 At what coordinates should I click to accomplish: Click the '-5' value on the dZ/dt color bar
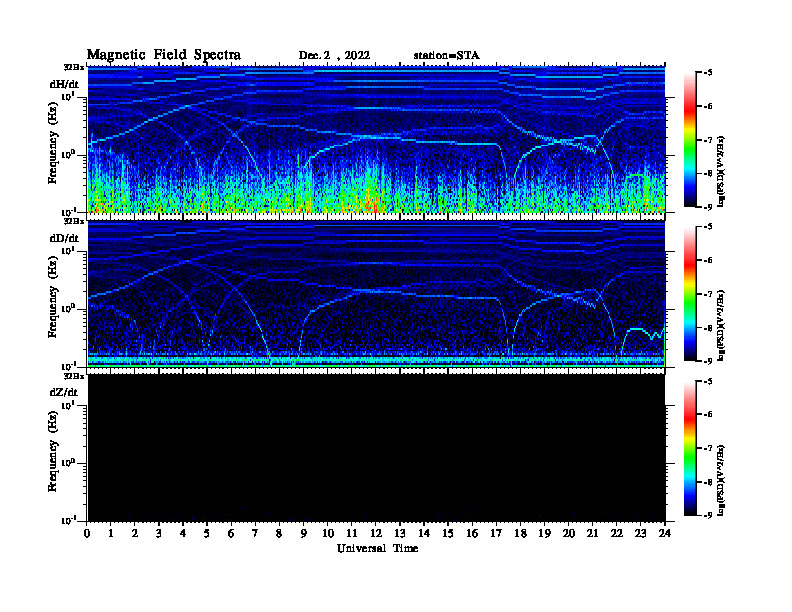[x=708, y=381]
